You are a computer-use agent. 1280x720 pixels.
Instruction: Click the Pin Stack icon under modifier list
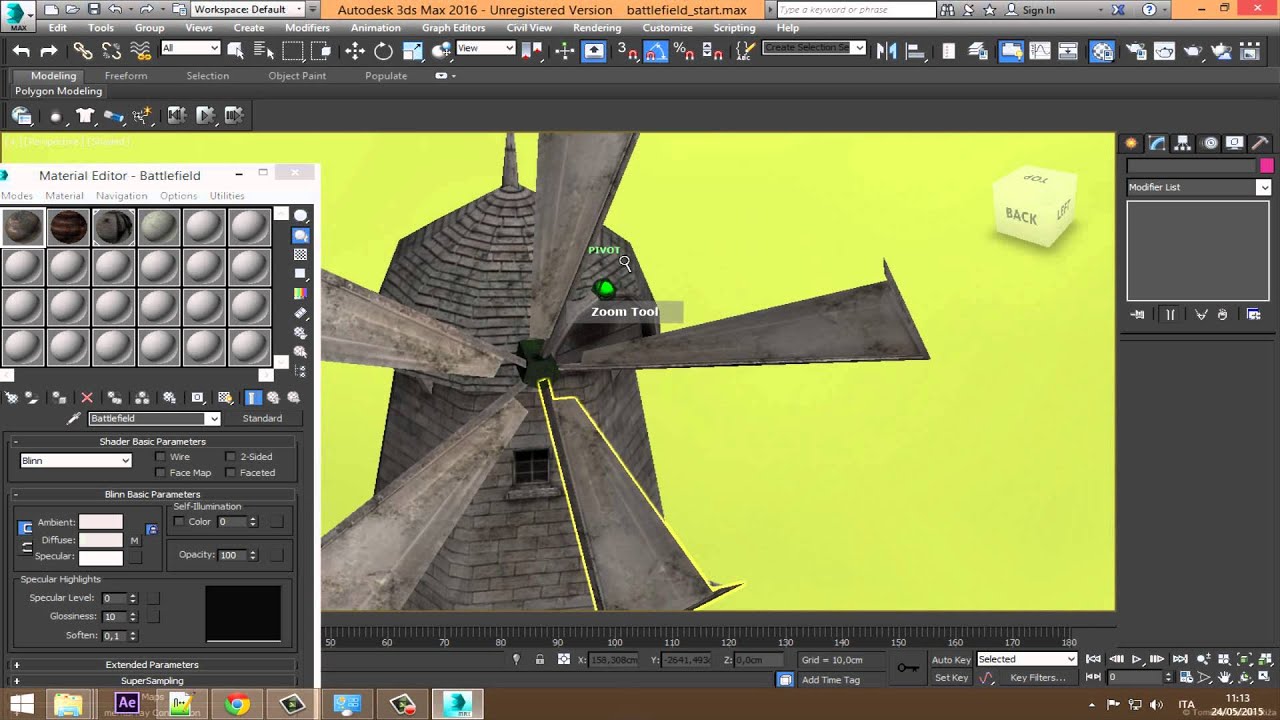coord(1137,315)
